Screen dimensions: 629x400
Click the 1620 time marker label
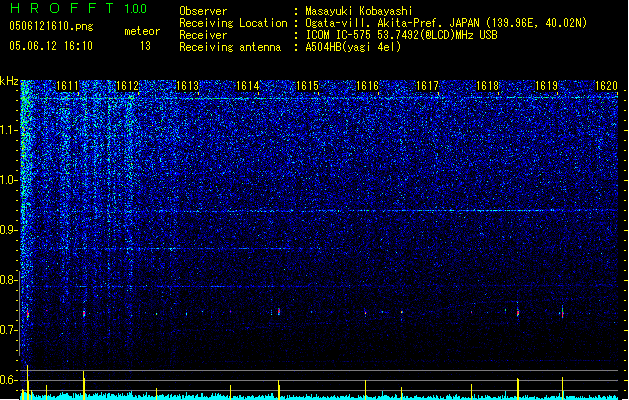click(x=607, y=86)
